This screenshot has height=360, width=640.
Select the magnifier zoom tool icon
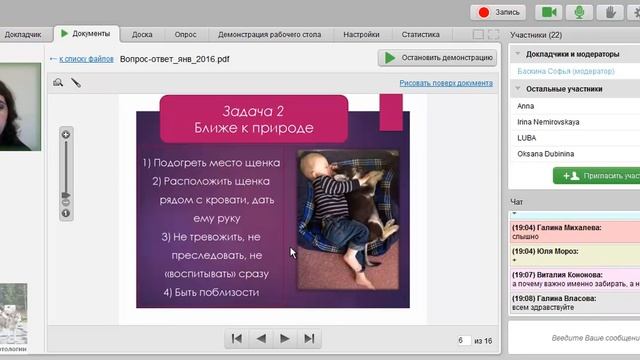pyautogui.click(x=58, y=82)
